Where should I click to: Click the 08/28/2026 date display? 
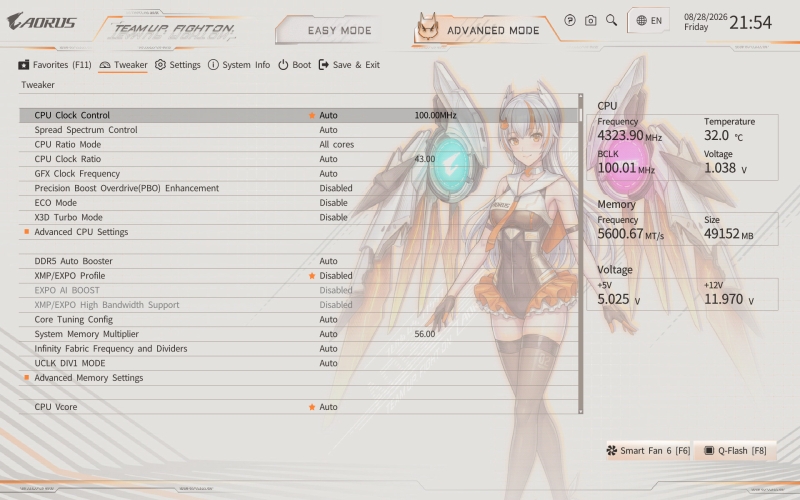[x=706, y=17]
